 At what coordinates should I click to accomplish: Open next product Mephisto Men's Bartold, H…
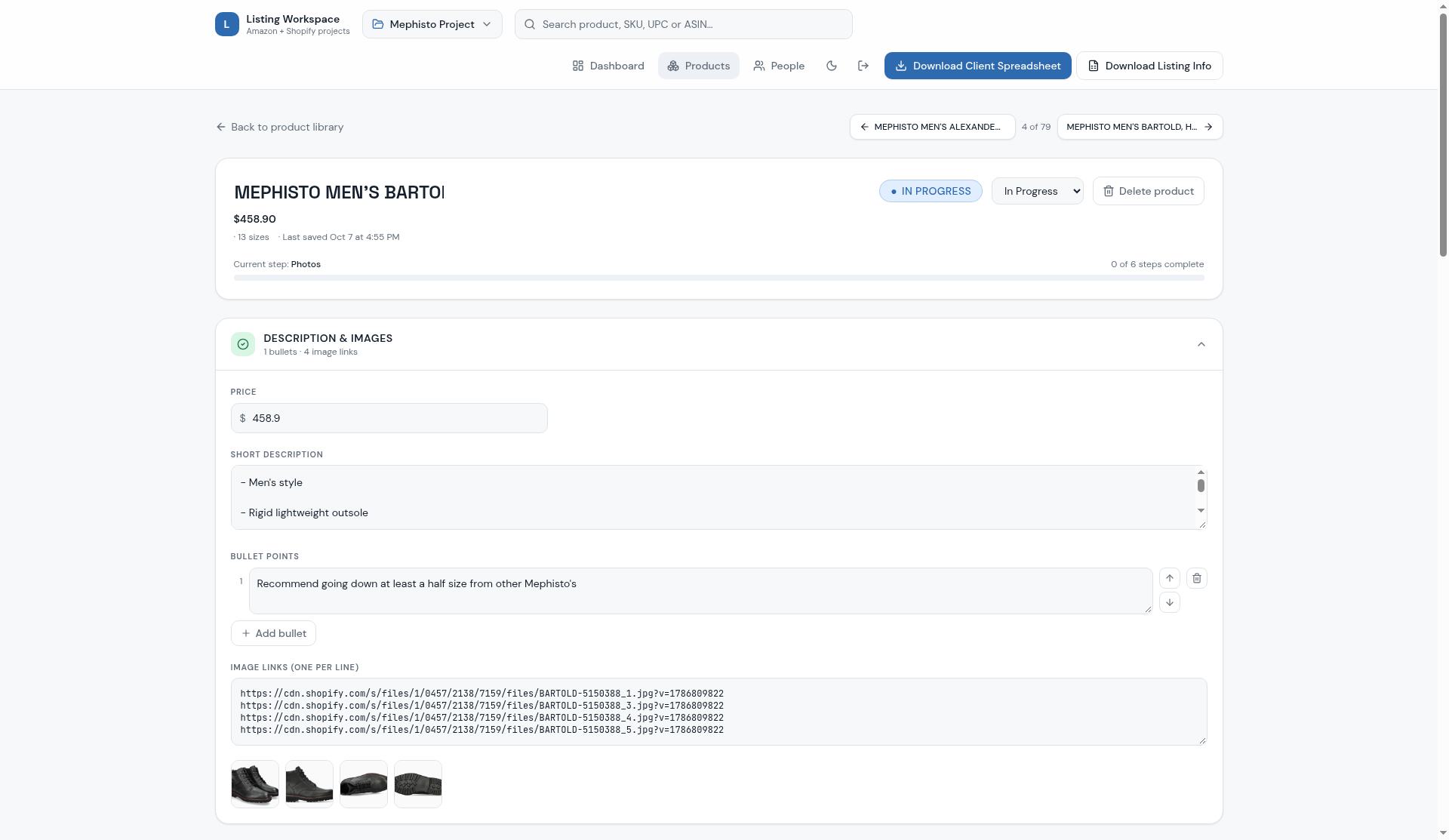(x=1140, y=127)
